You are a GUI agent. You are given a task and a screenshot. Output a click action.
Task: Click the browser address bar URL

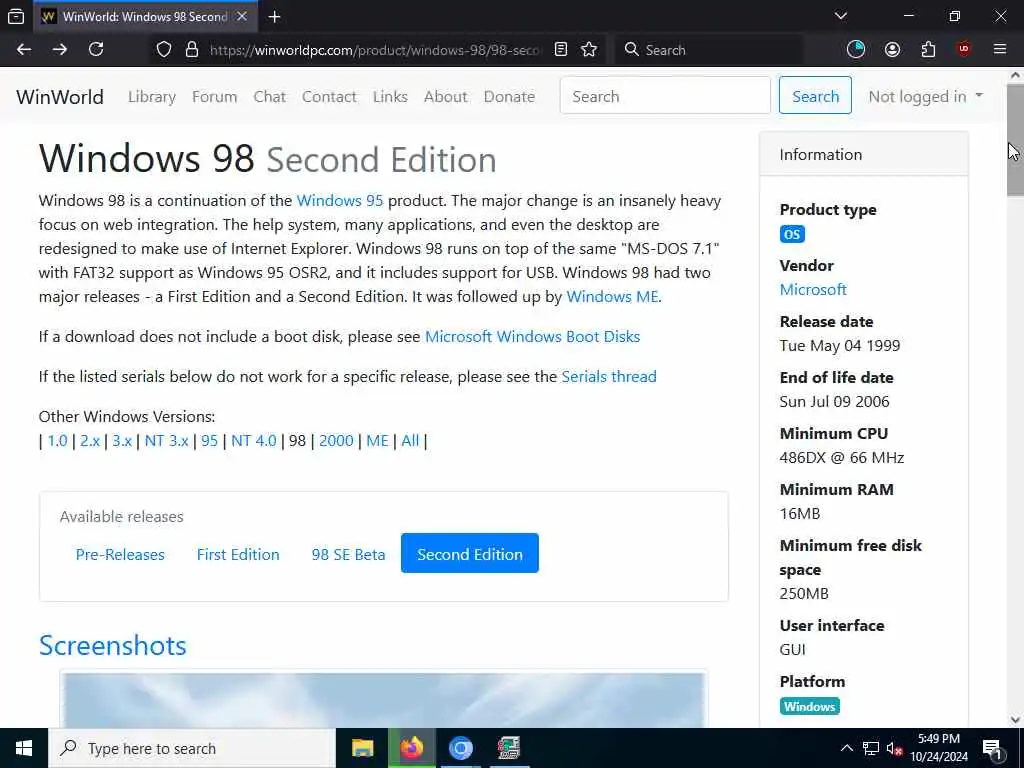[x=375, y=50]
